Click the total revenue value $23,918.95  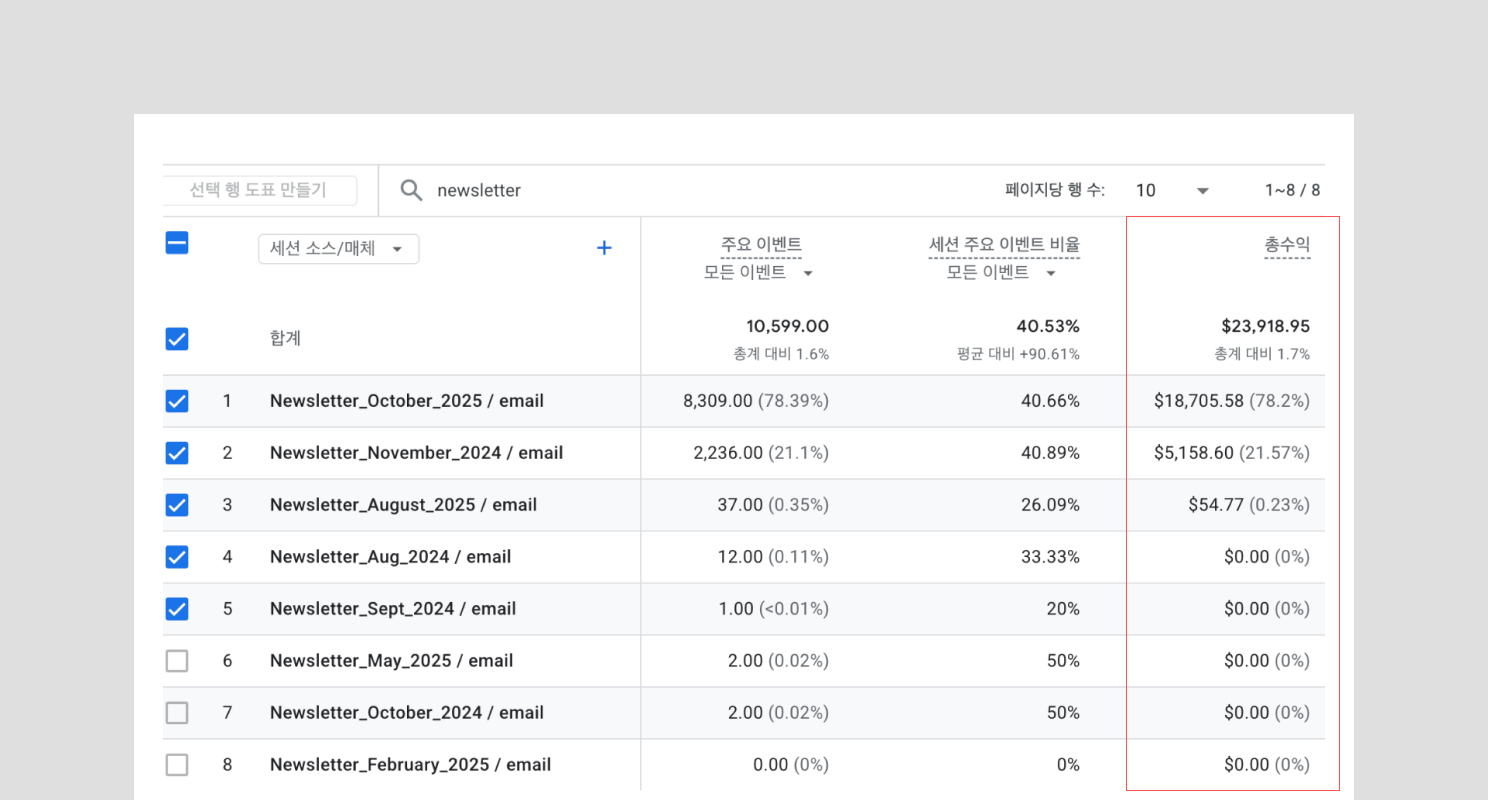[x=1265, y=326]
